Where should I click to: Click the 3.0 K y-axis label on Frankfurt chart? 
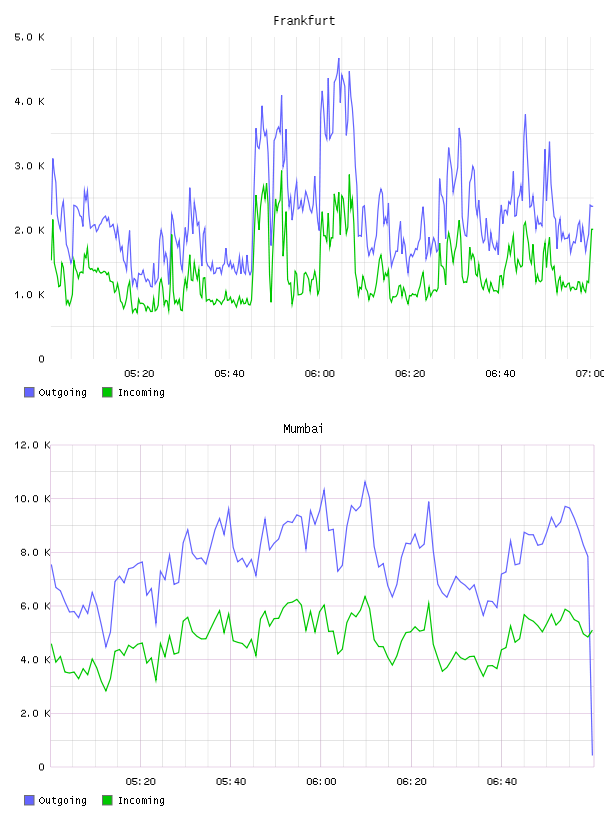[x=30, y=166]
